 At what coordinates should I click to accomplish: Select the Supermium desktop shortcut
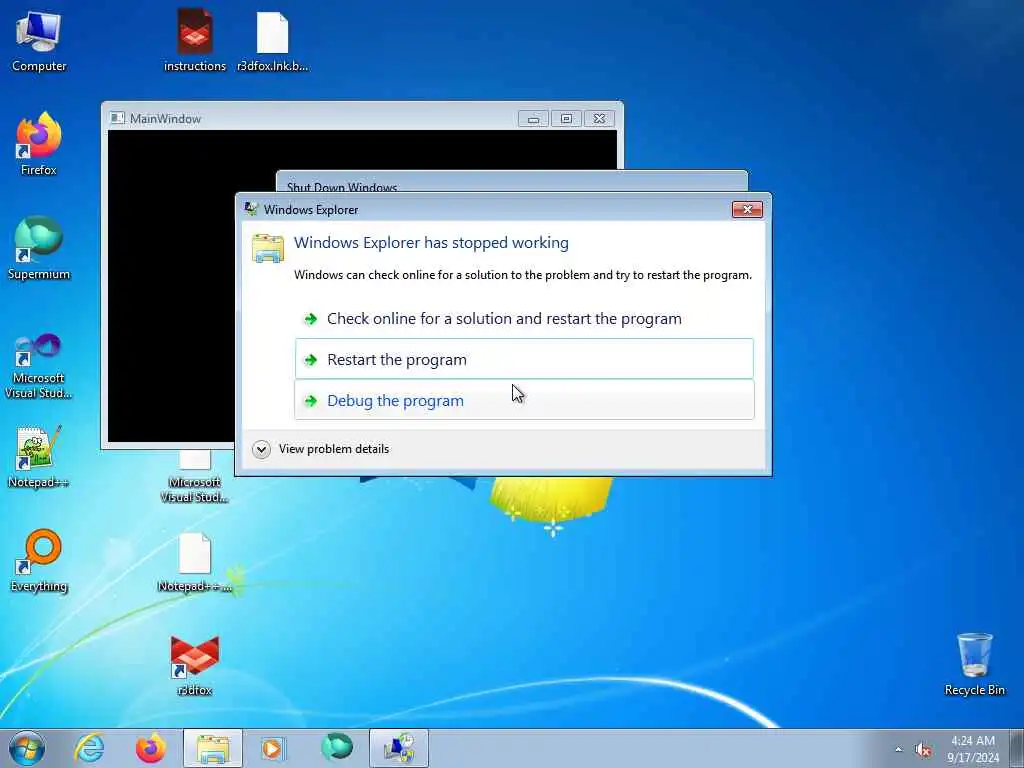point(39,248)
